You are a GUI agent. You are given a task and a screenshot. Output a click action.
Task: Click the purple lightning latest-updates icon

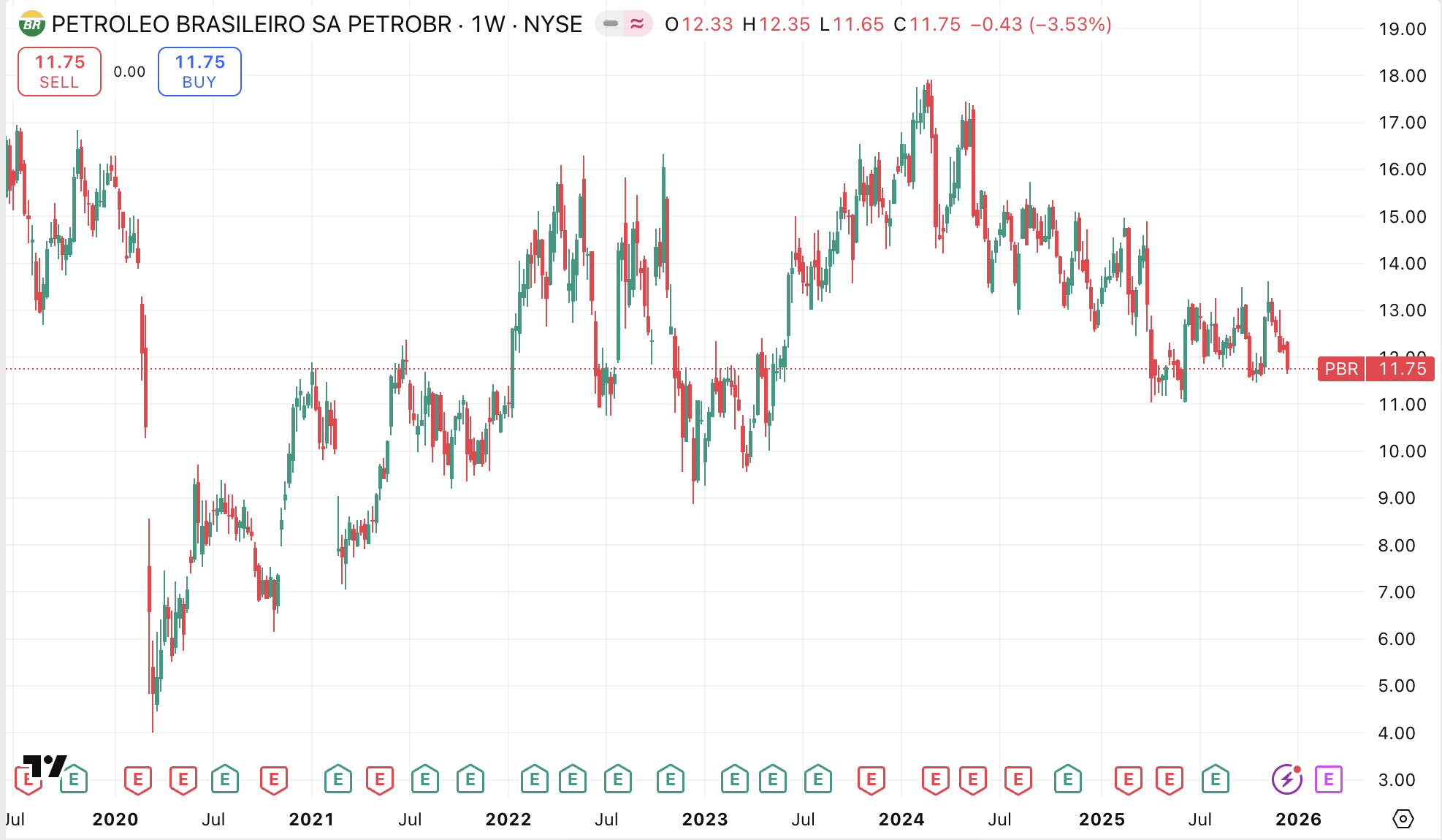(x=1286, y=779)
